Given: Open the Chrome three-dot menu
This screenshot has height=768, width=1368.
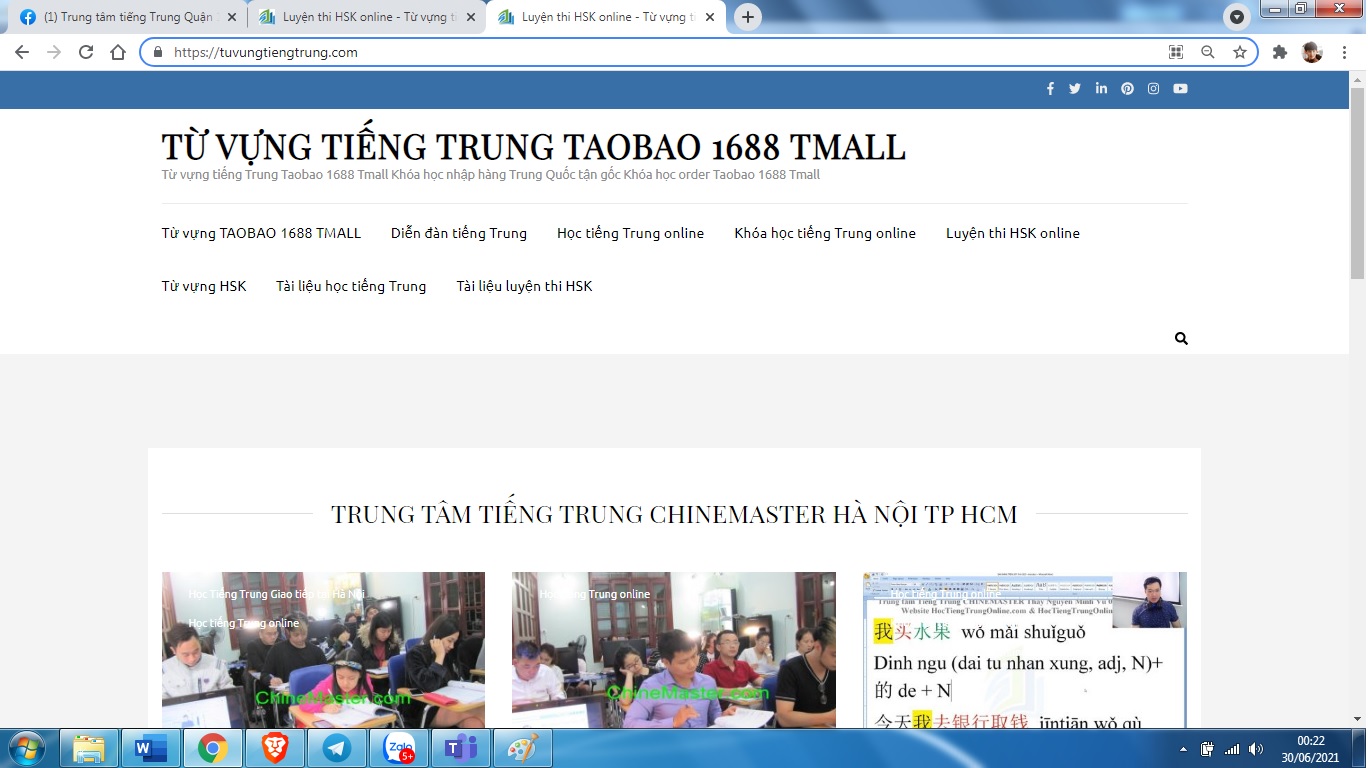Looking at the screenshot, I should click(x=1345, y=52).
